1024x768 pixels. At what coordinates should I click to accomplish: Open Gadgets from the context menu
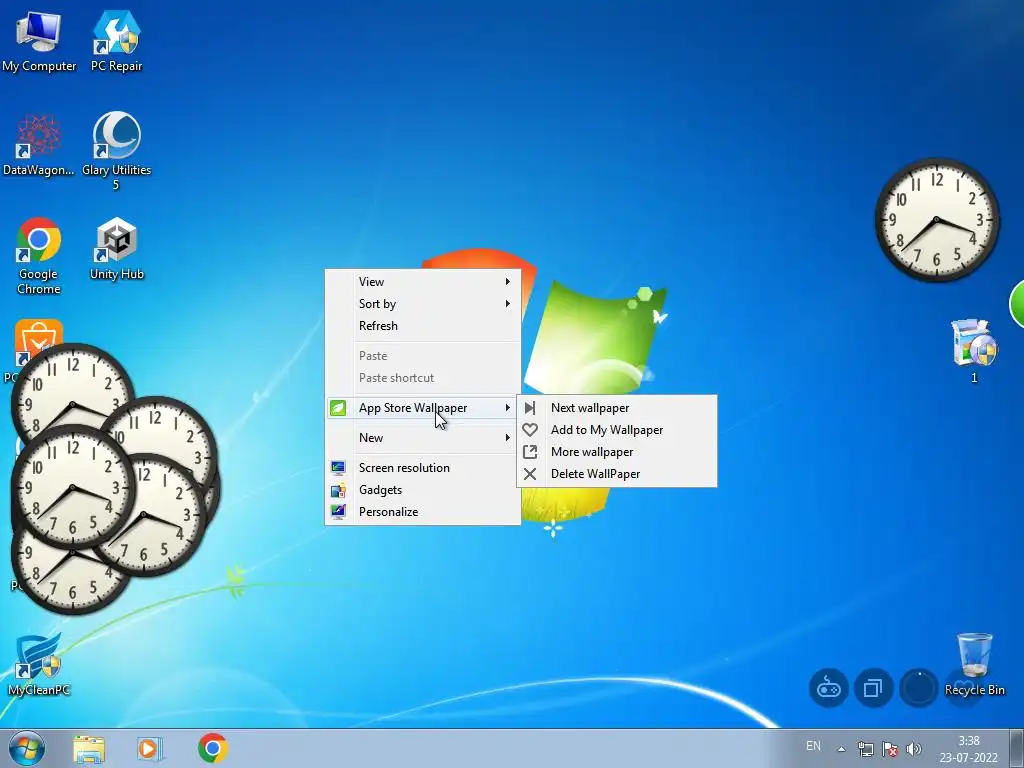[x=423, y=490]
